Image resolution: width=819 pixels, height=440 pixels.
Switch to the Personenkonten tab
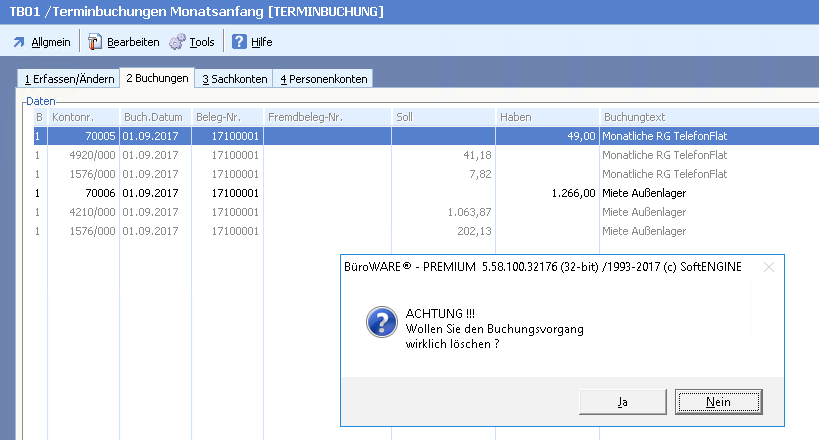[x=324, y=78]
